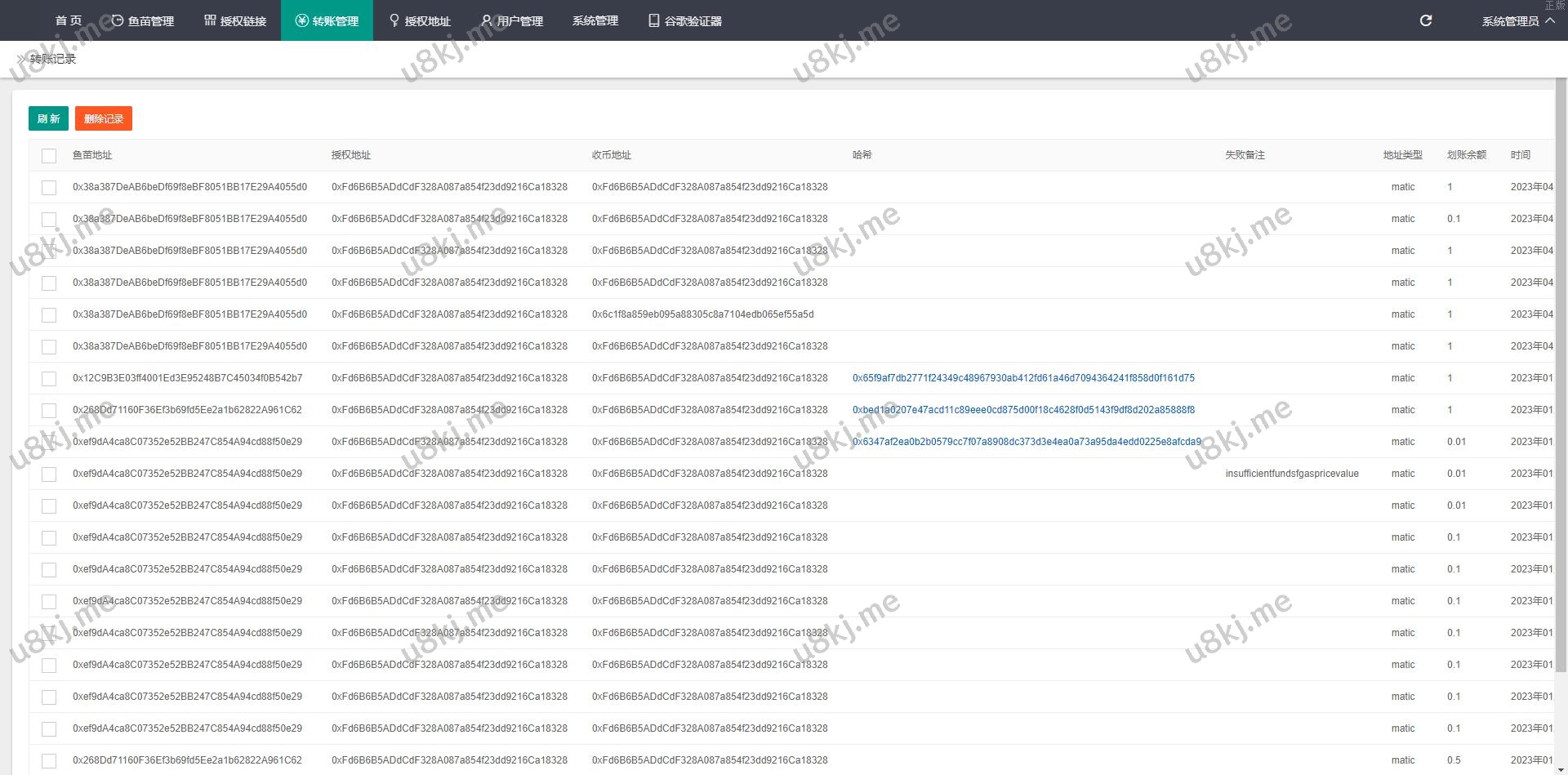Tick the select-all checkbox in table header
This screenshot has height=775, width=1568.
point(49,155)
